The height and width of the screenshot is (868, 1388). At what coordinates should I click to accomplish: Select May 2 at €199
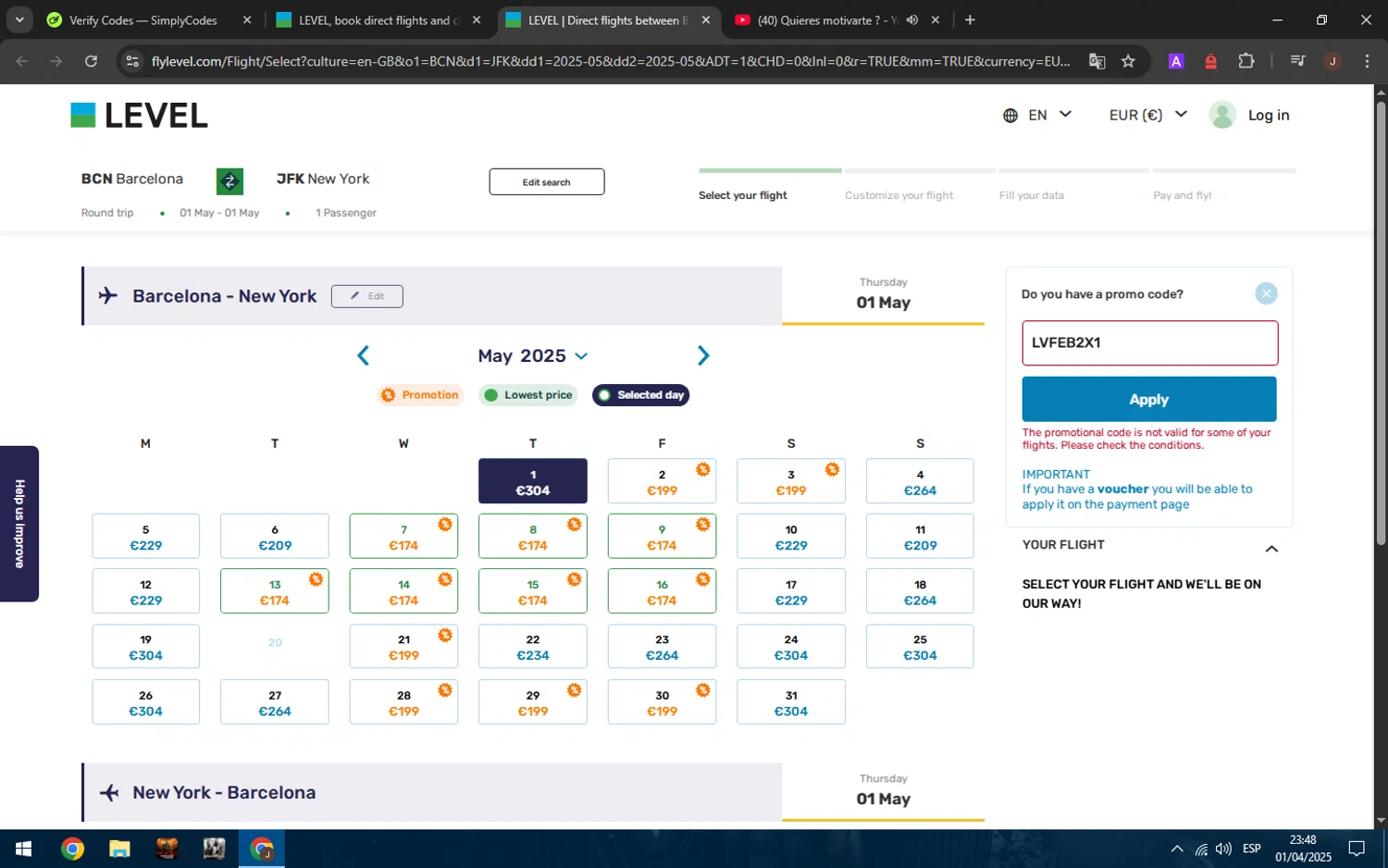(x=662, y=481)
